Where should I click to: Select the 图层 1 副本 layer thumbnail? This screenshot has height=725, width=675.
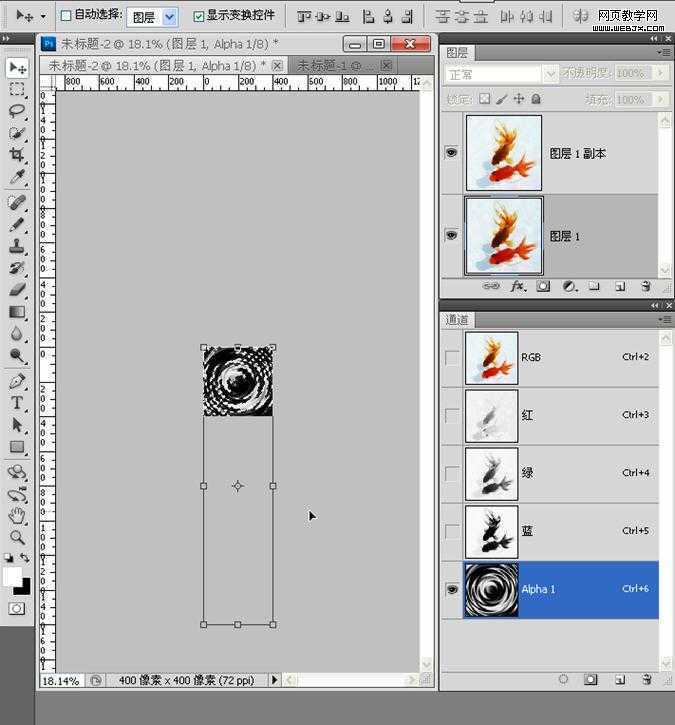pyautogui.click(x=504, y=153)
